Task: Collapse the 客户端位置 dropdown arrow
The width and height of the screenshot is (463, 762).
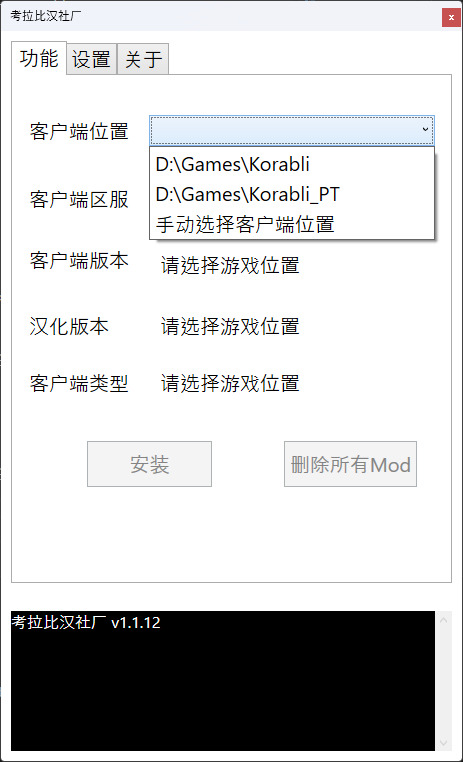Action: pyautogui.click(x=425, y=130)
